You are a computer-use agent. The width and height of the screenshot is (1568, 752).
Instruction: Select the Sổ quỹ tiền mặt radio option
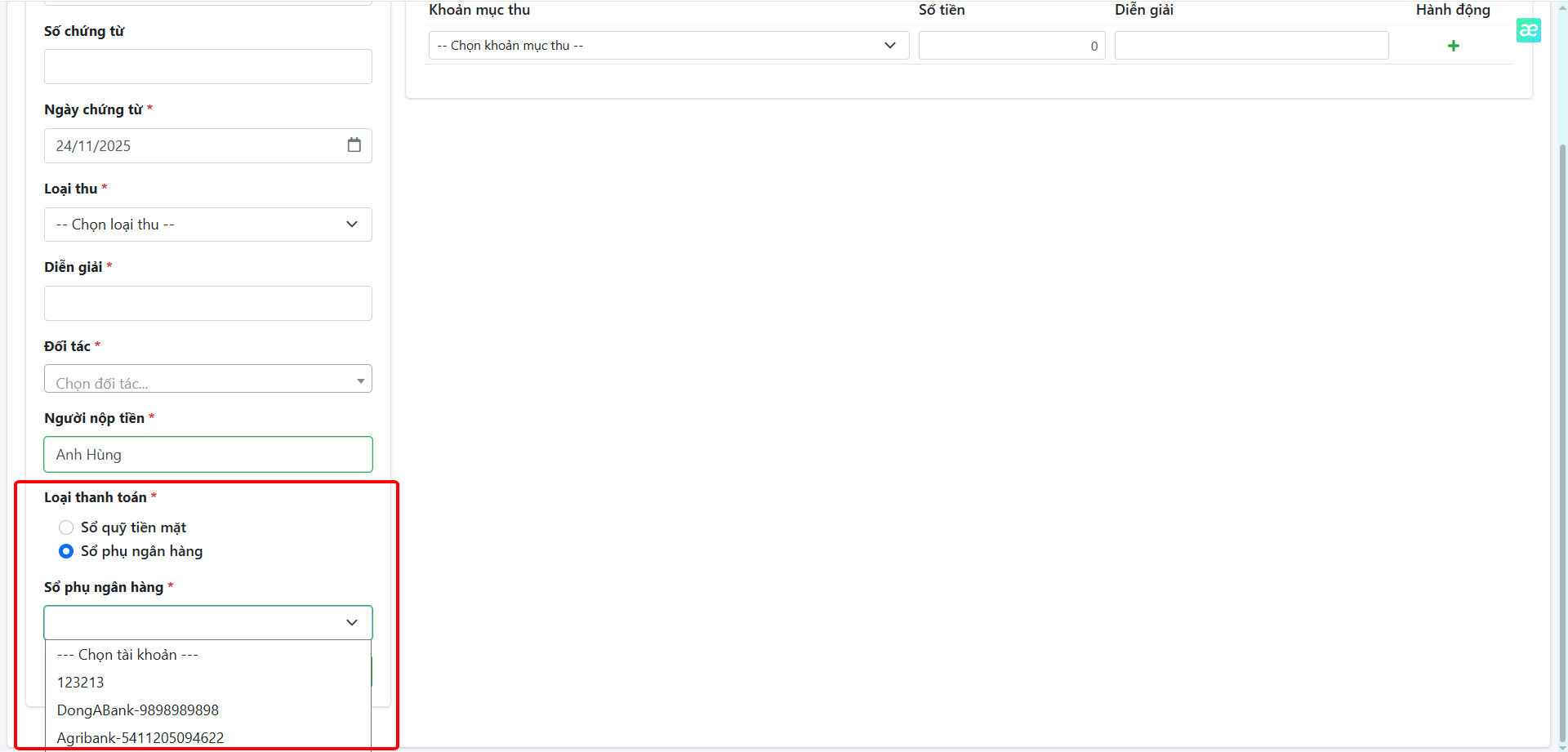coord(66,527)
